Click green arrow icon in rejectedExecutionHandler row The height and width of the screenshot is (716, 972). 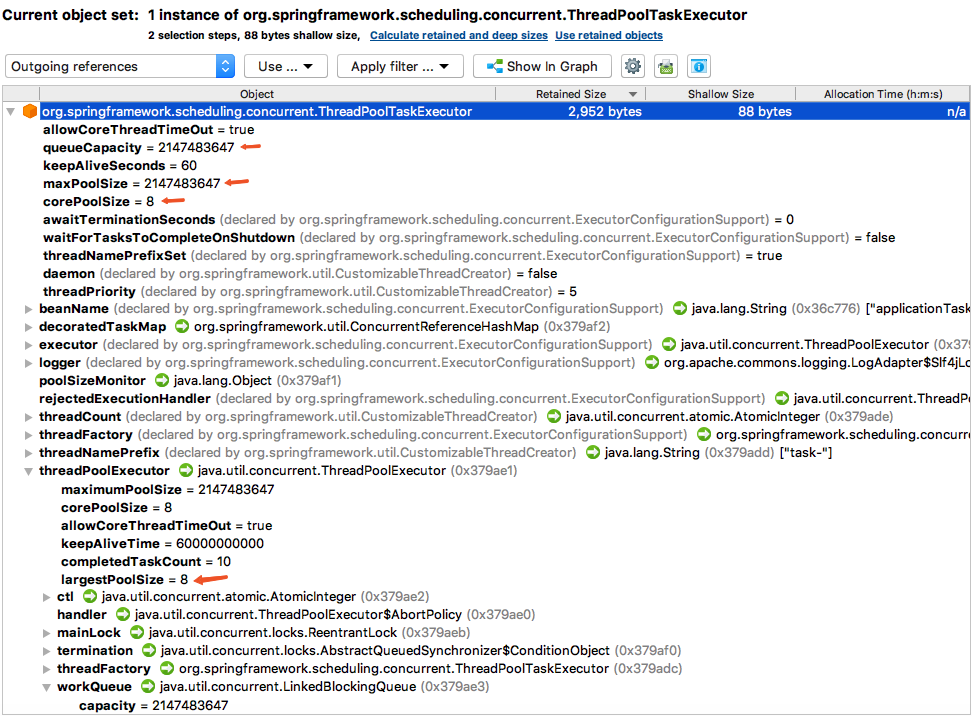tap(782, 398)
